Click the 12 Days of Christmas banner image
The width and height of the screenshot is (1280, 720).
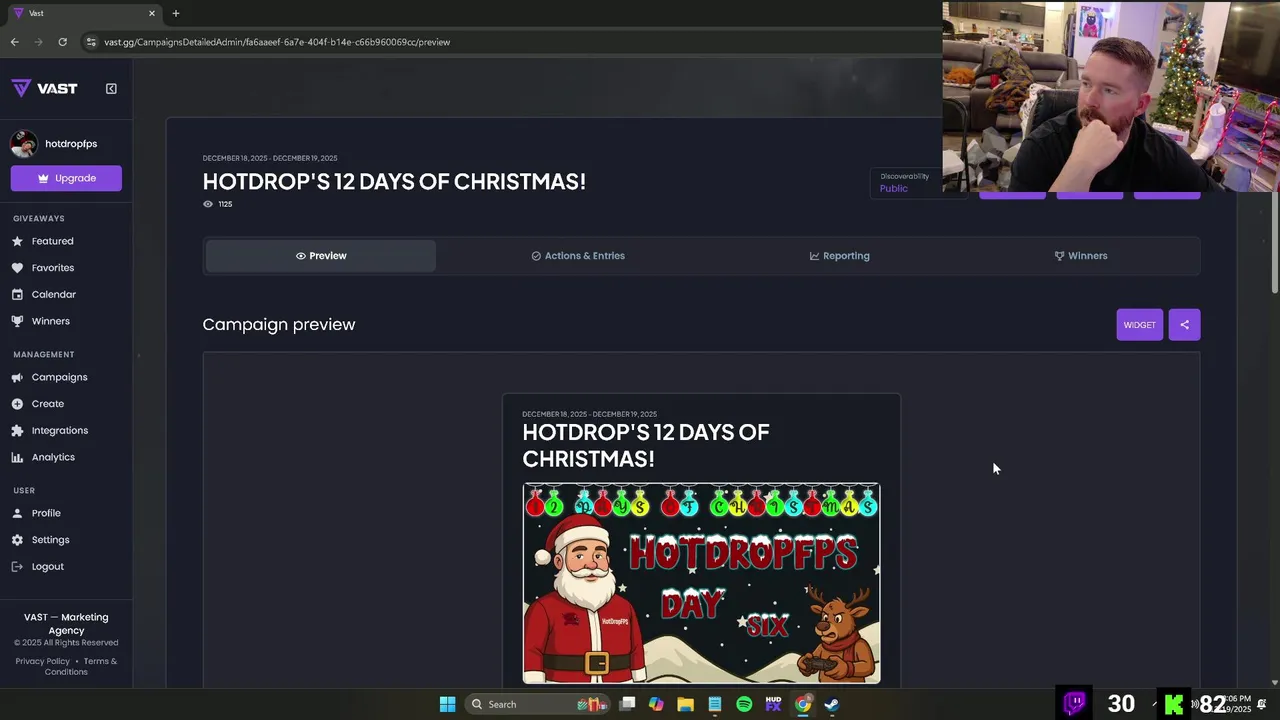pos(701,584)
